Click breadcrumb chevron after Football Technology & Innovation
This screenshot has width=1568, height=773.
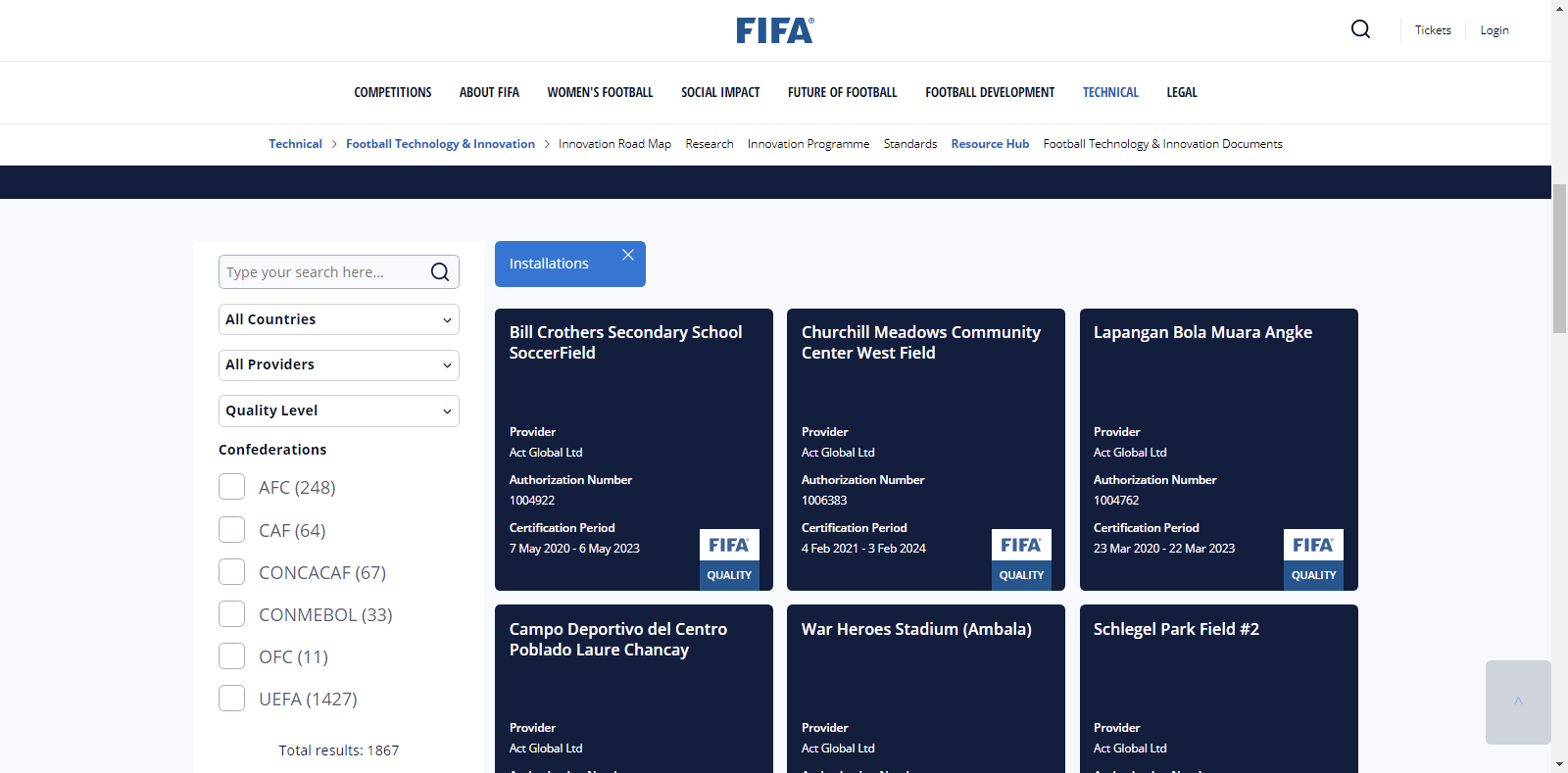[547, 144]
